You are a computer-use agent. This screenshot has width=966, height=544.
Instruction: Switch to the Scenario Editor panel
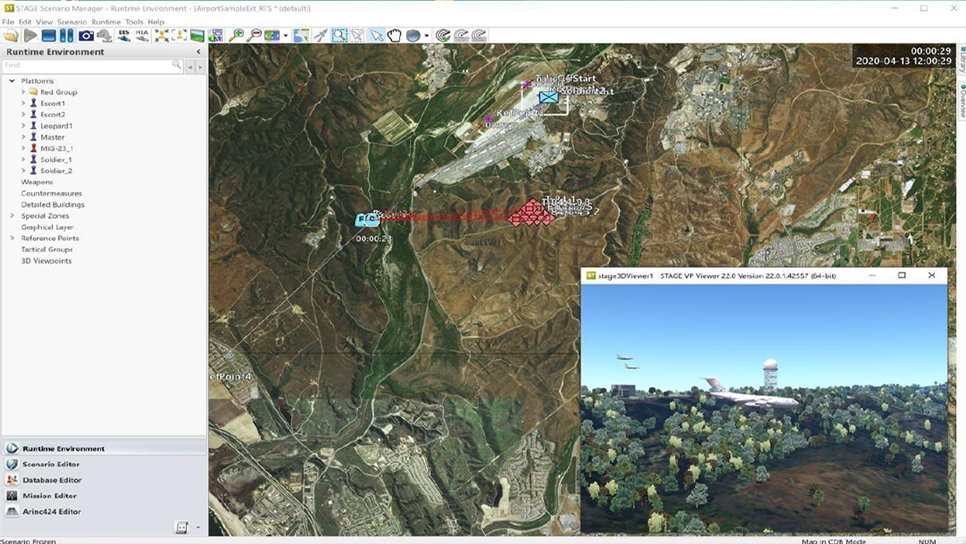click(51, 464)
